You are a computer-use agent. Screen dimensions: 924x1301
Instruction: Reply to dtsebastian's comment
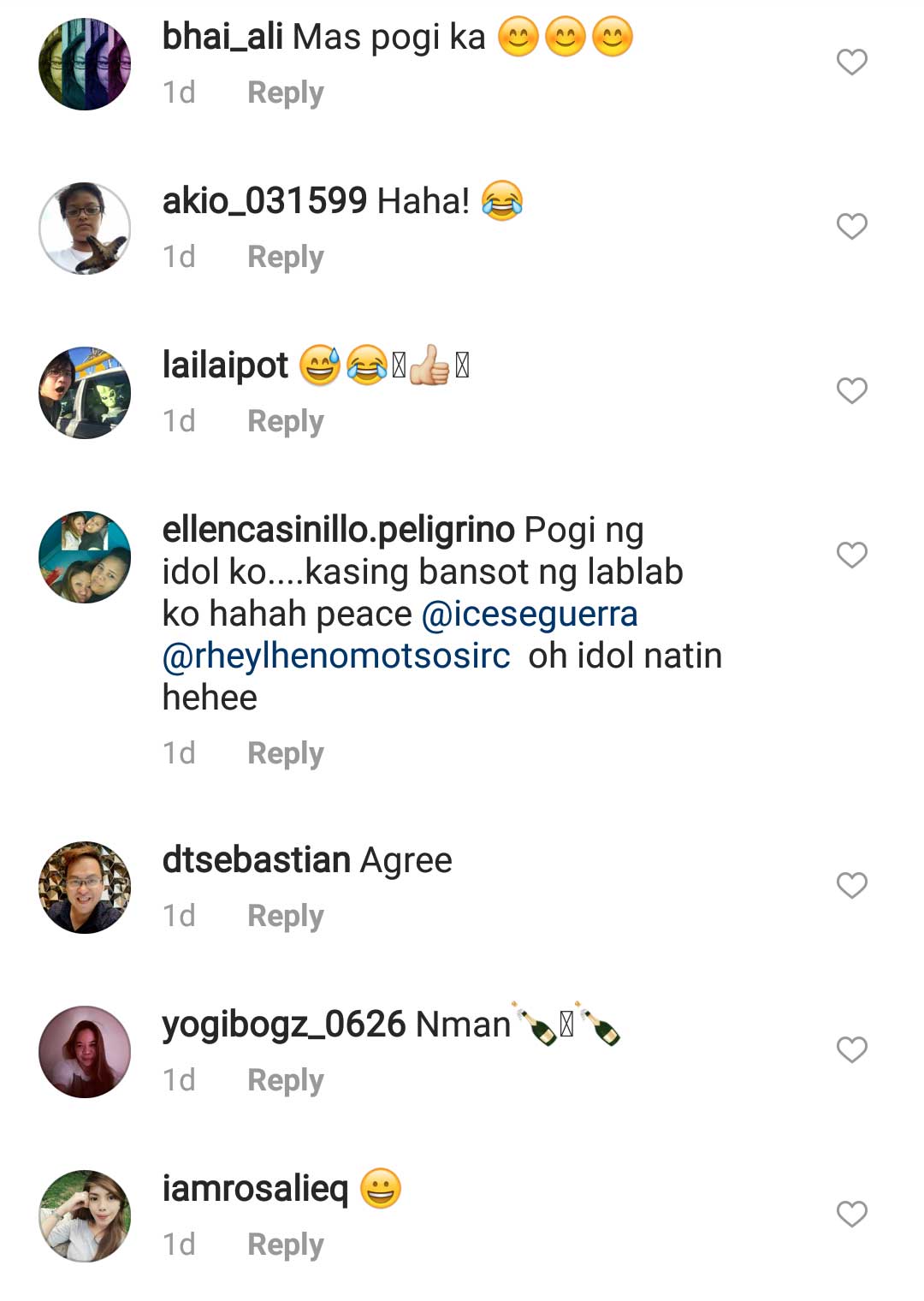point(285,916)
